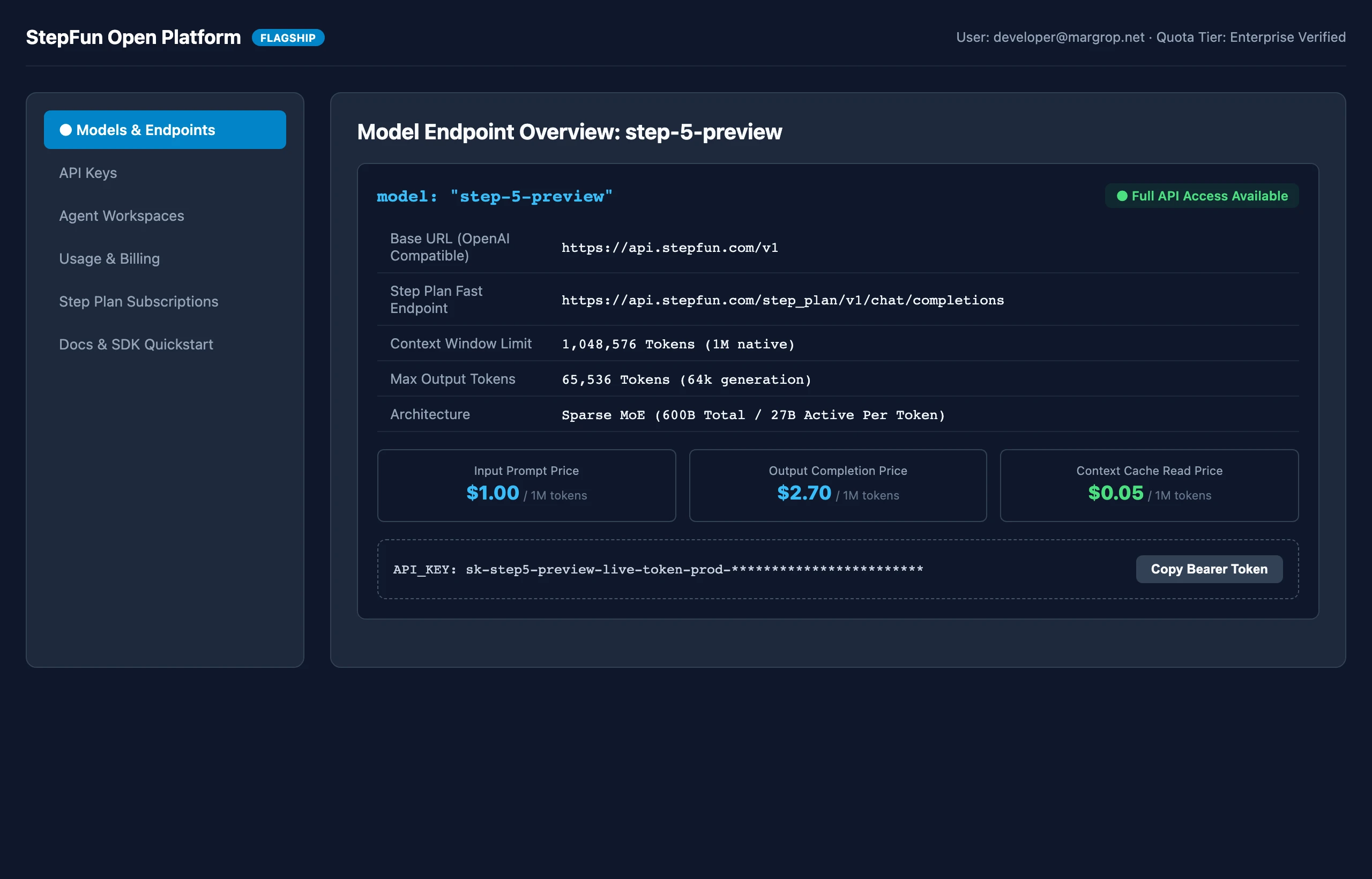This screenshot has height=879, width=1372.
Task: Click the Context Window Limit label
Action: [x=460, y=344]
